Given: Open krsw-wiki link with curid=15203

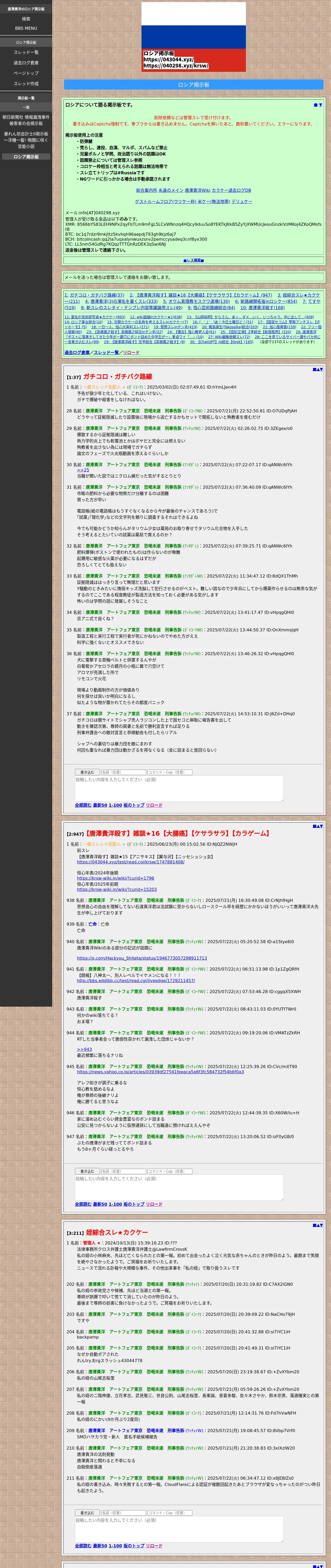Looking at the screenshot, I should pyautogui.click(x=117, y=889).
